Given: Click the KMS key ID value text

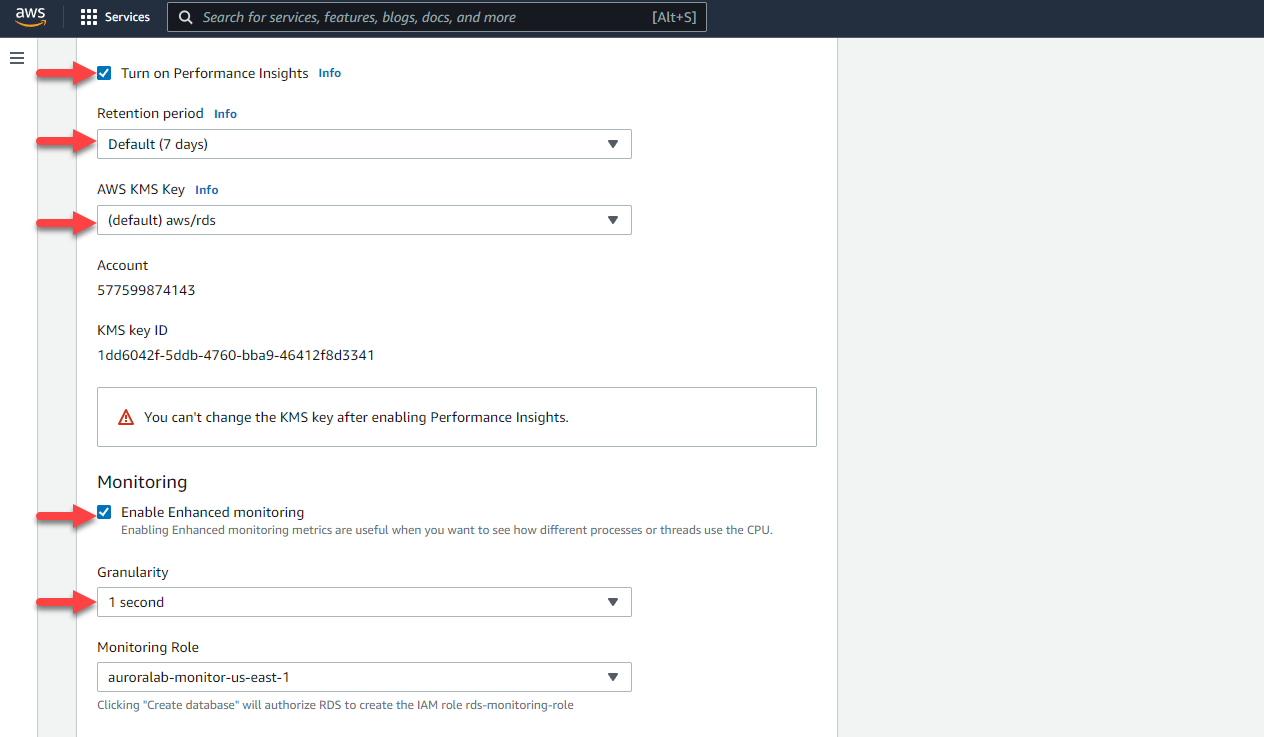Looking at the screenshot, I should coord(235,355).
